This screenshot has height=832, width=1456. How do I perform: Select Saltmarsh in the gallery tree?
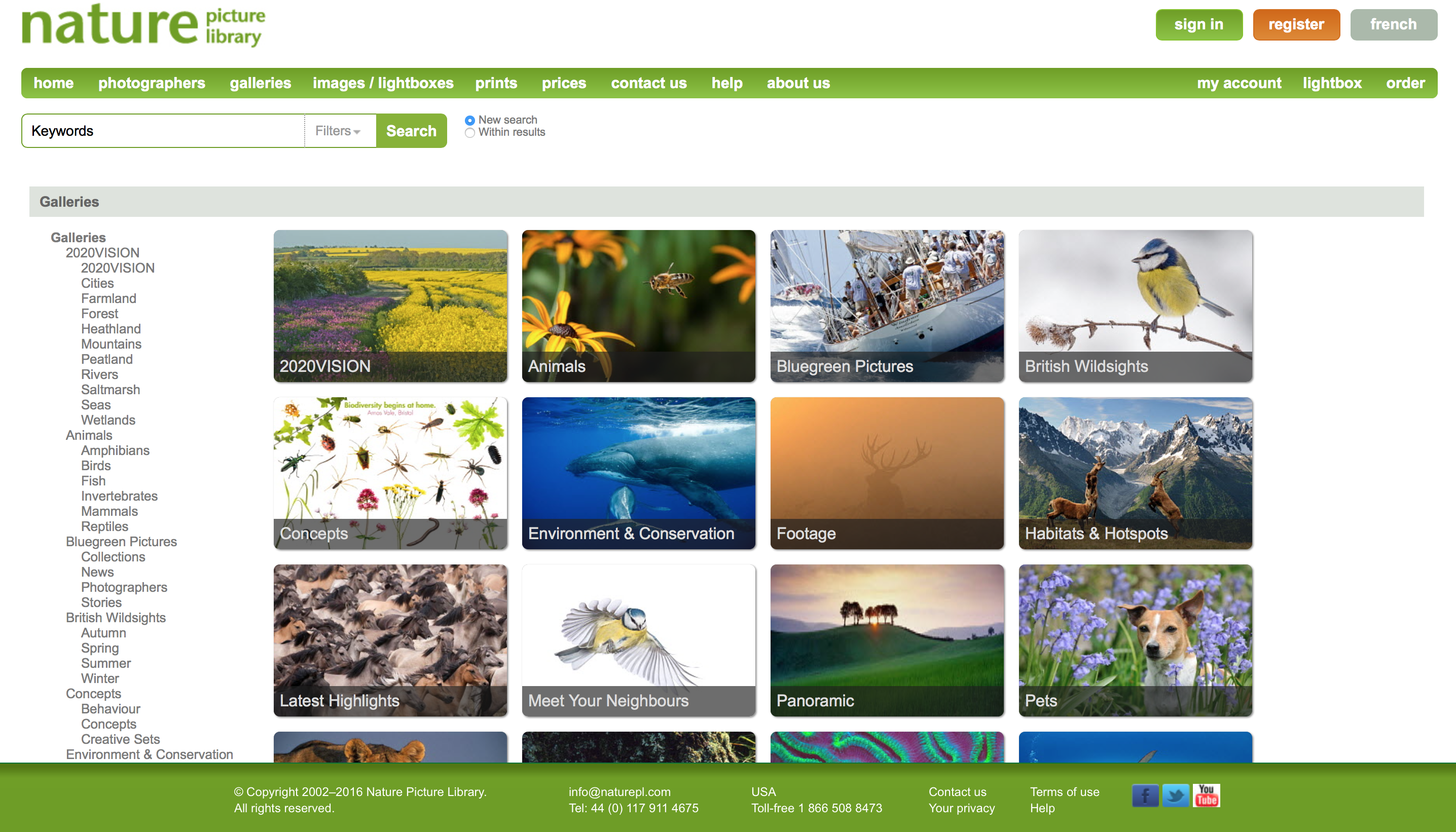(111, 390)
